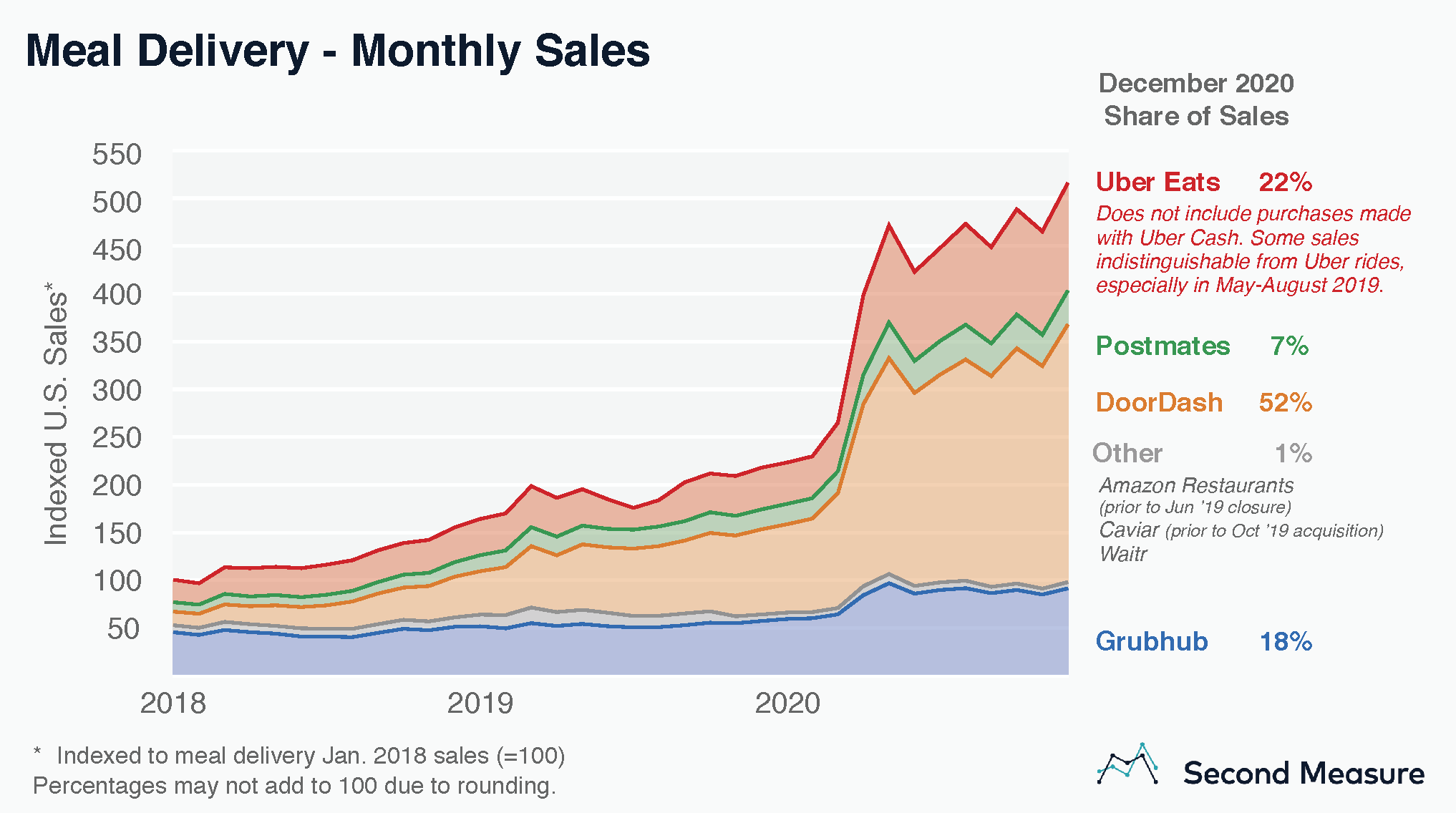Click the Uber Eats 22% share value

1286,182
